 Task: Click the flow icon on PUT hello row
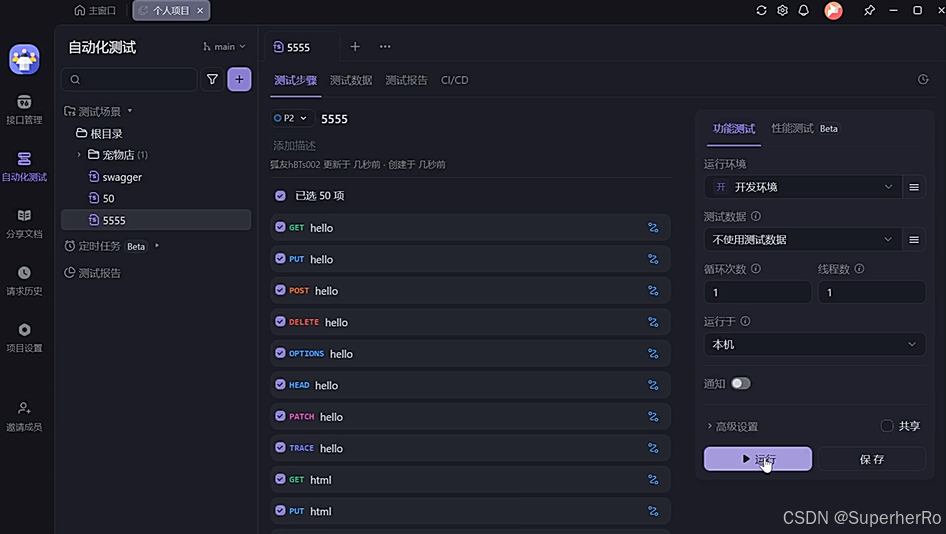coord(653,259)
